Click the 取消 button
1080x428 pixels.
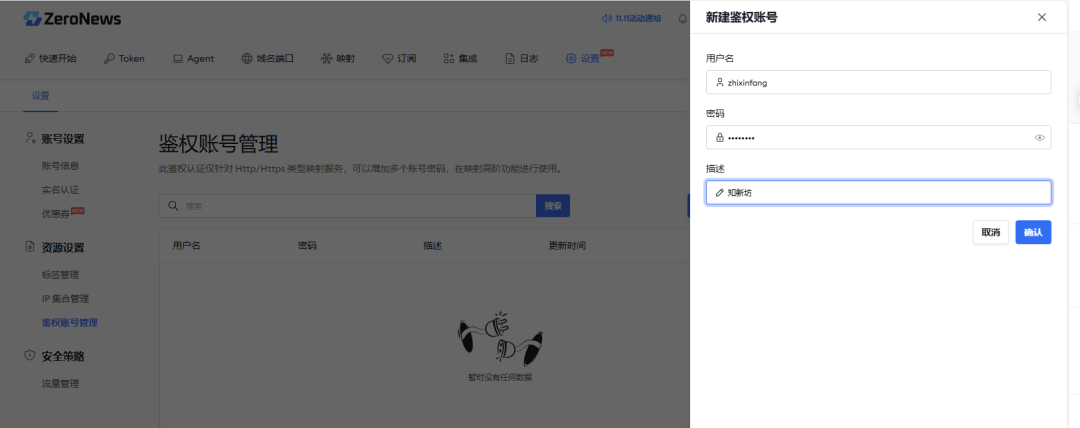tap(990, 232)
